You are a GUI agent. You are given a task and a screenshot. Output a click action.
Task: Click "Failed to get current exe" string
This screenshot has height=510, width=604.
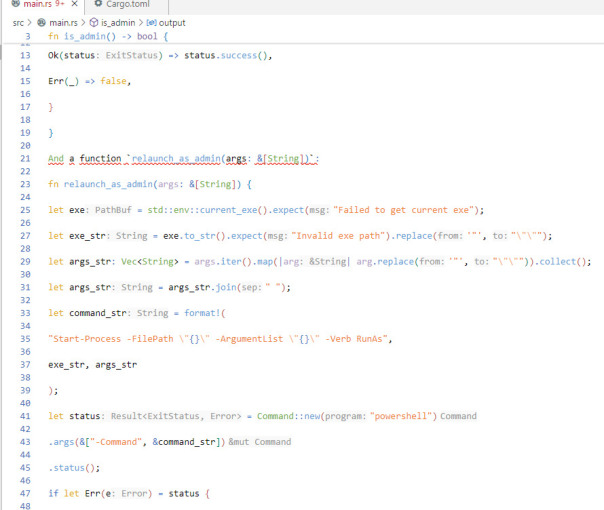(x=403, y=210)
